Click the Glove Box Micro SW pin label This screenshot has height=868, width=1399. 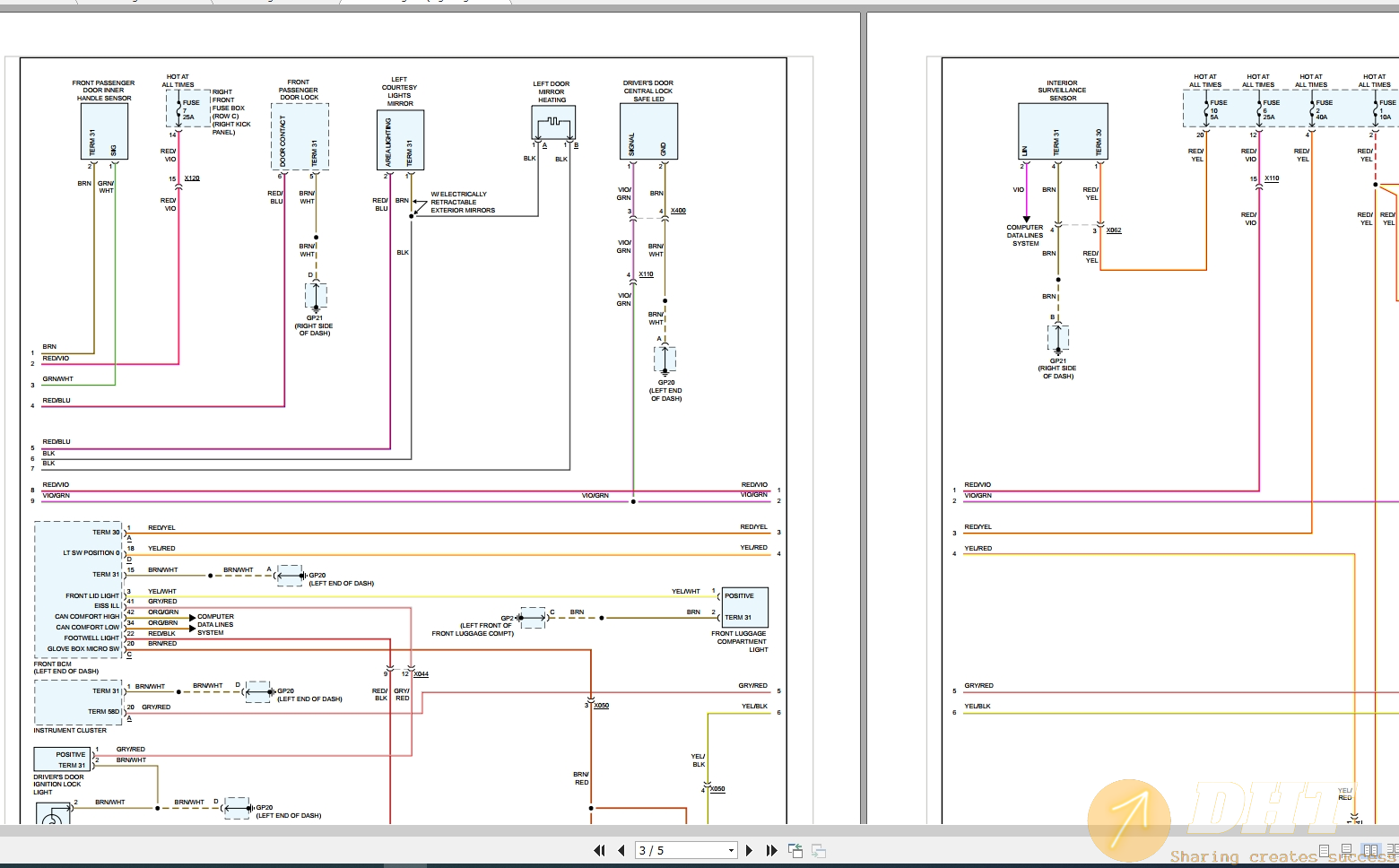(83, 649)
